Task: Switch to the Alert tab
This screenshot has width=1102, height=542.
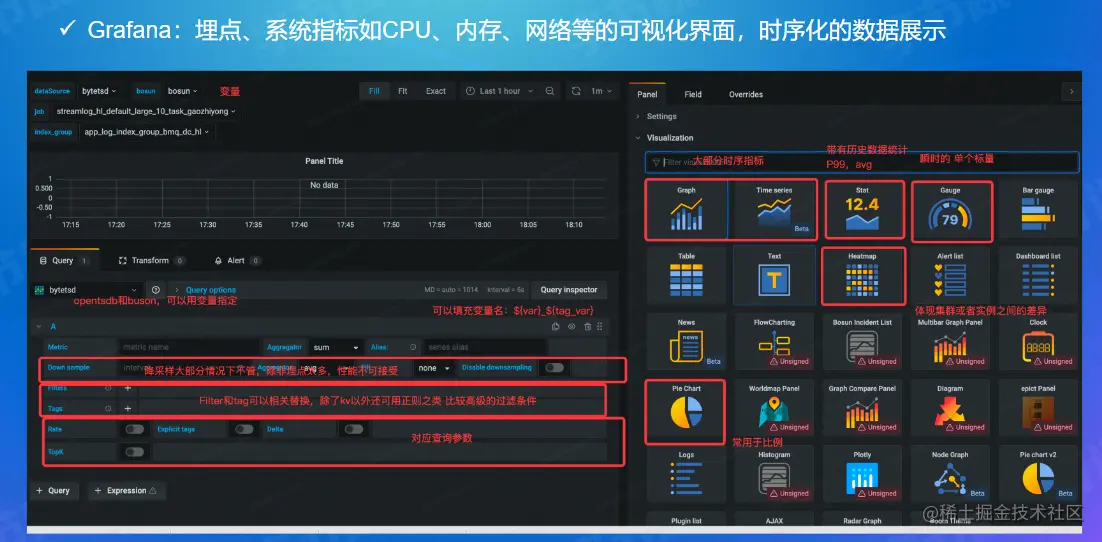Action: 237,260
